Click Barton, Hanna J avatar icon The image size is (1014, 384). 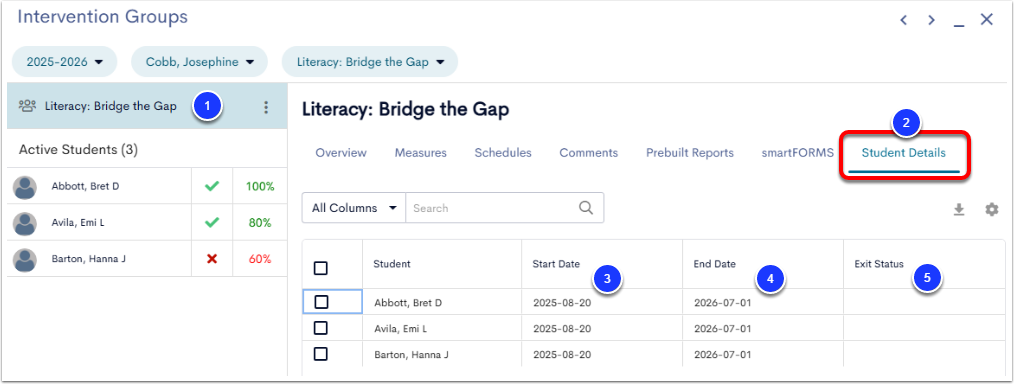tap(25, 259)
